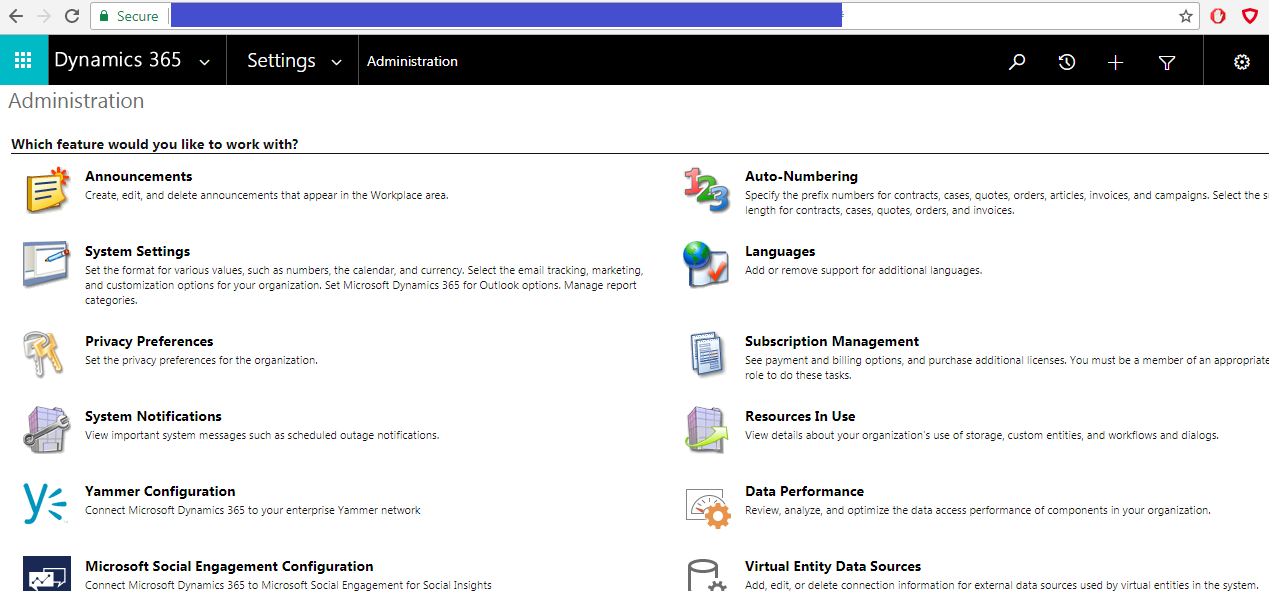Click 'Add or remove support for additional languages.' text
1269x591 pixels.
pos(863,270)
